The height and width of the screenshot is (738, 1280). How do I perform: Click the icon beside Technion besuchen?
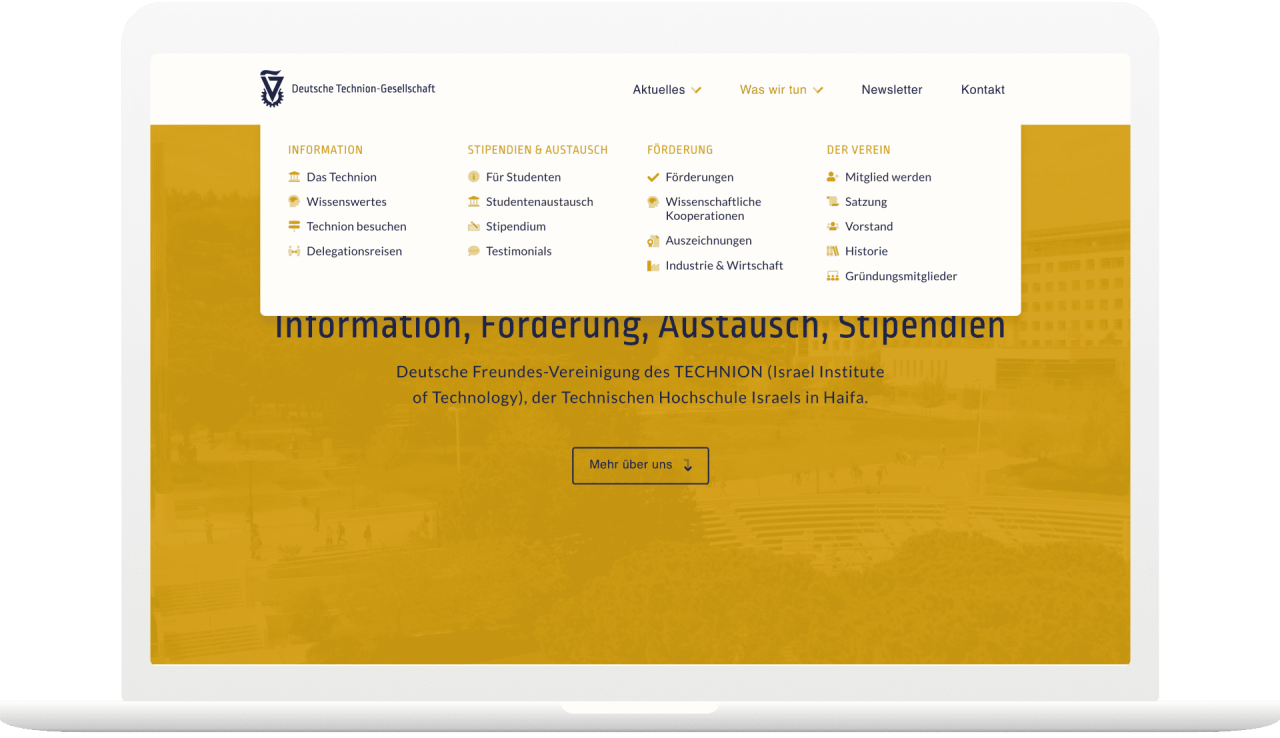pyautogui.click(x=294, y=226)
